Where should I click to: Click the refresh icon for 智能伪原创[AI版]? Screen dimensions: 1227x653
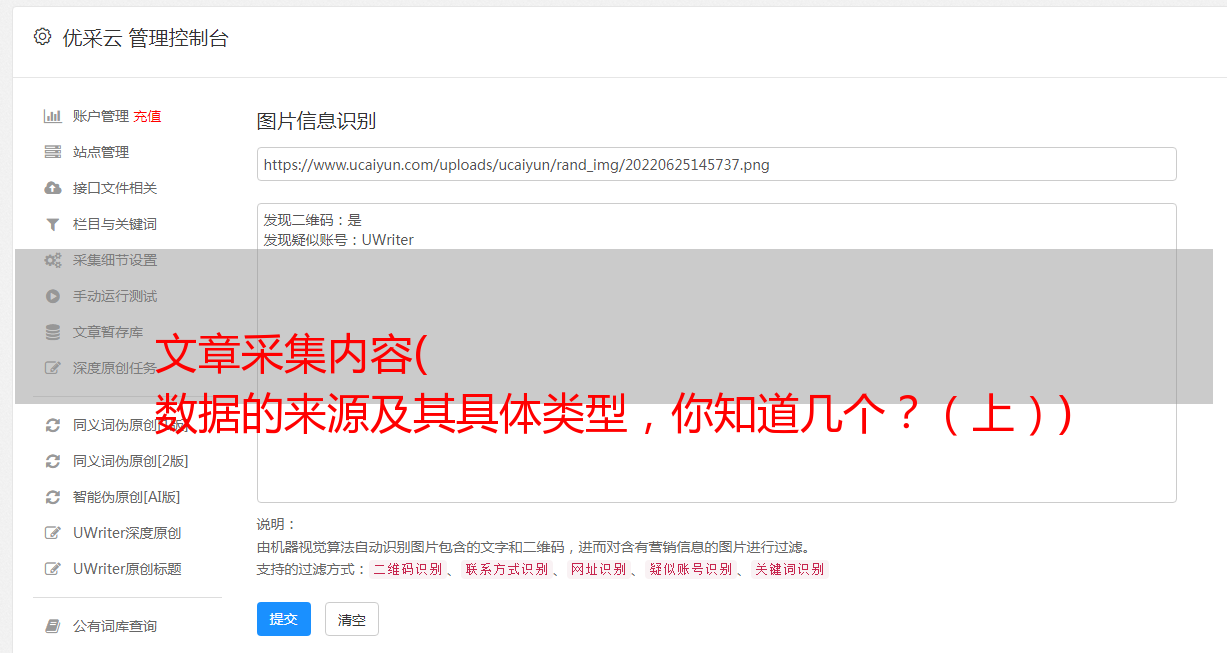coord(53,497)
